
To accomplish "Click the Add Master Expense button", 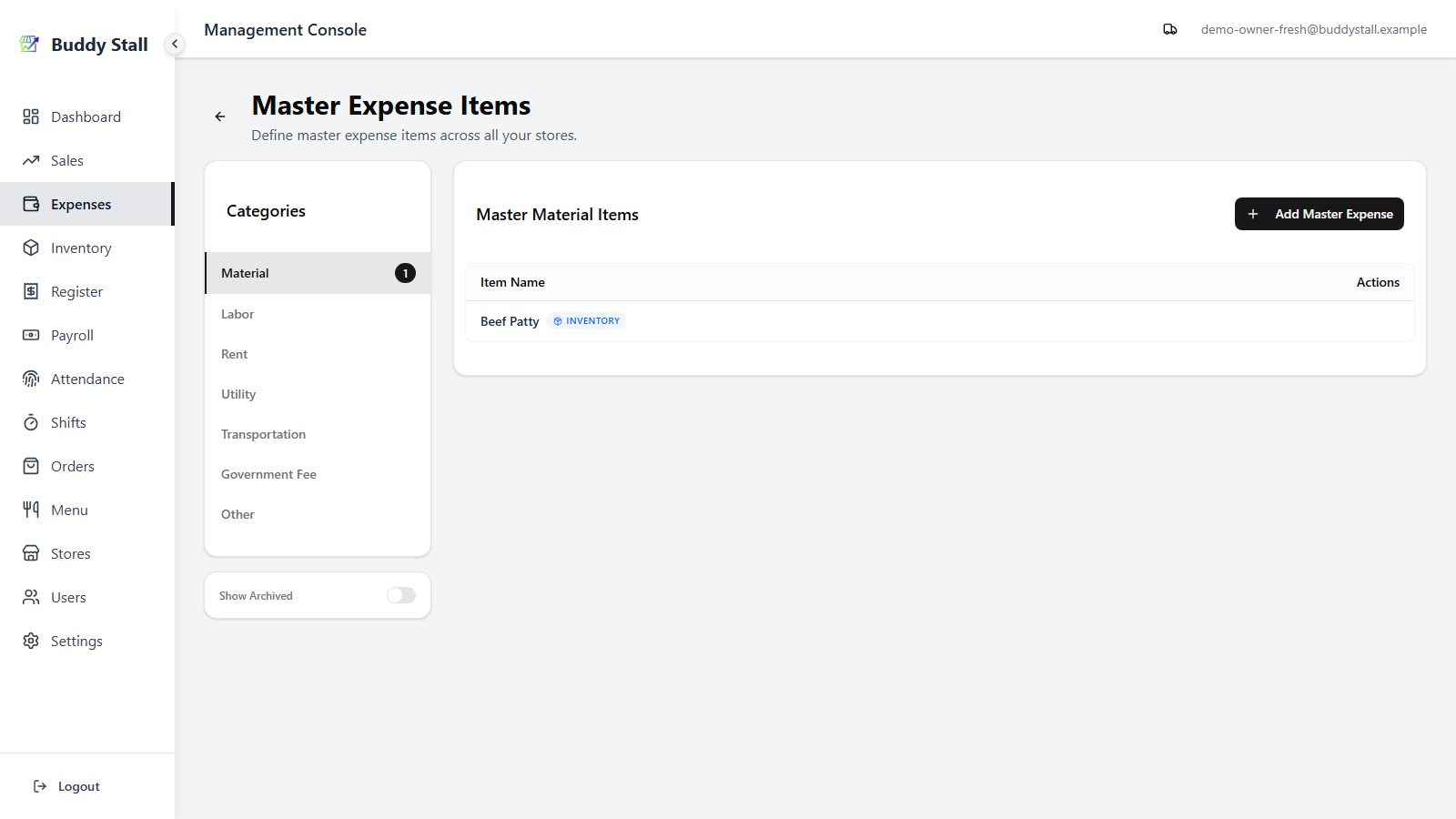I will 1319,214.
